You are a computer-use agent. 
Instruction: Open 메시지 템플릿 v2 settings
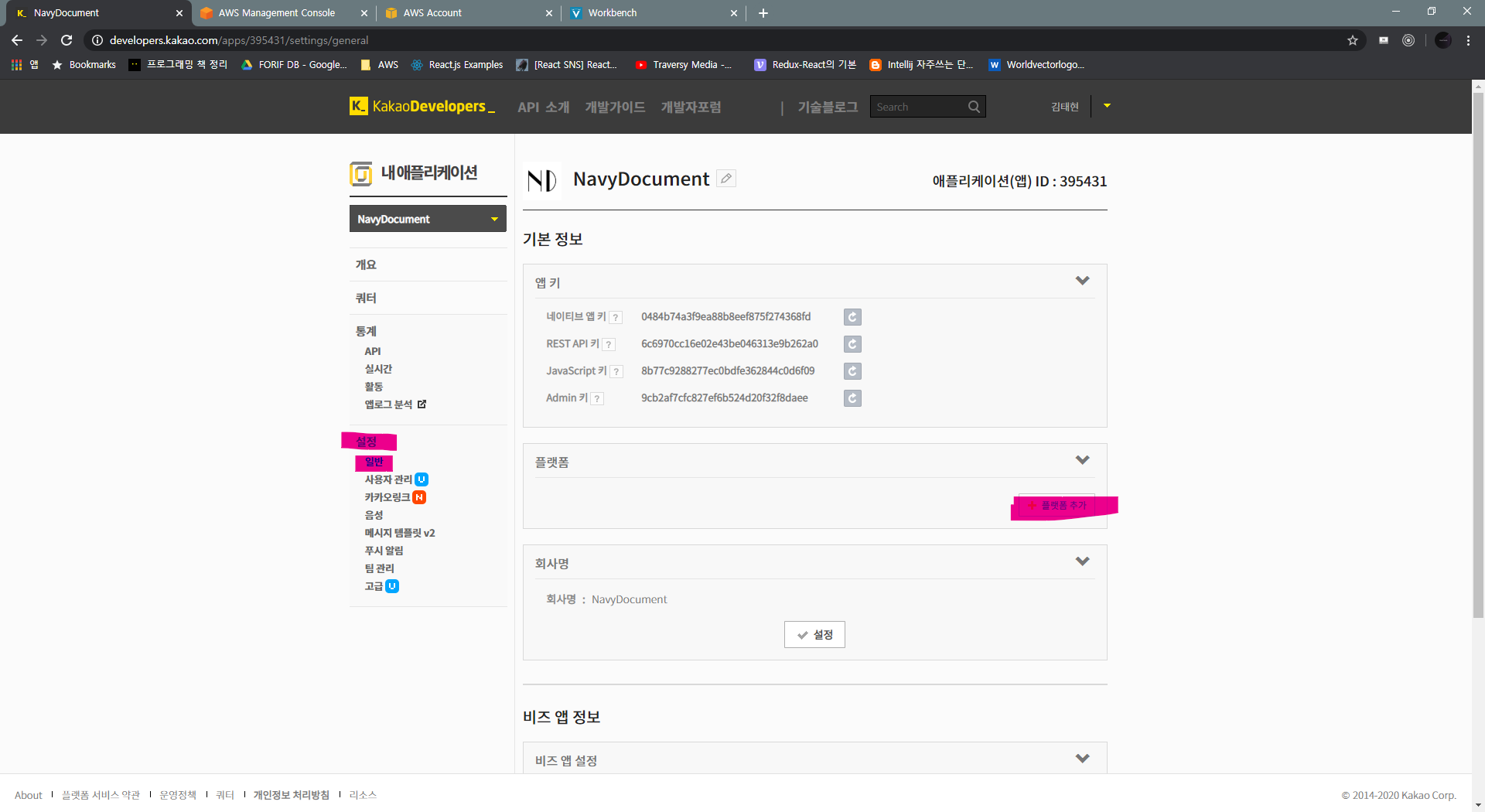[x=400, y=533]
